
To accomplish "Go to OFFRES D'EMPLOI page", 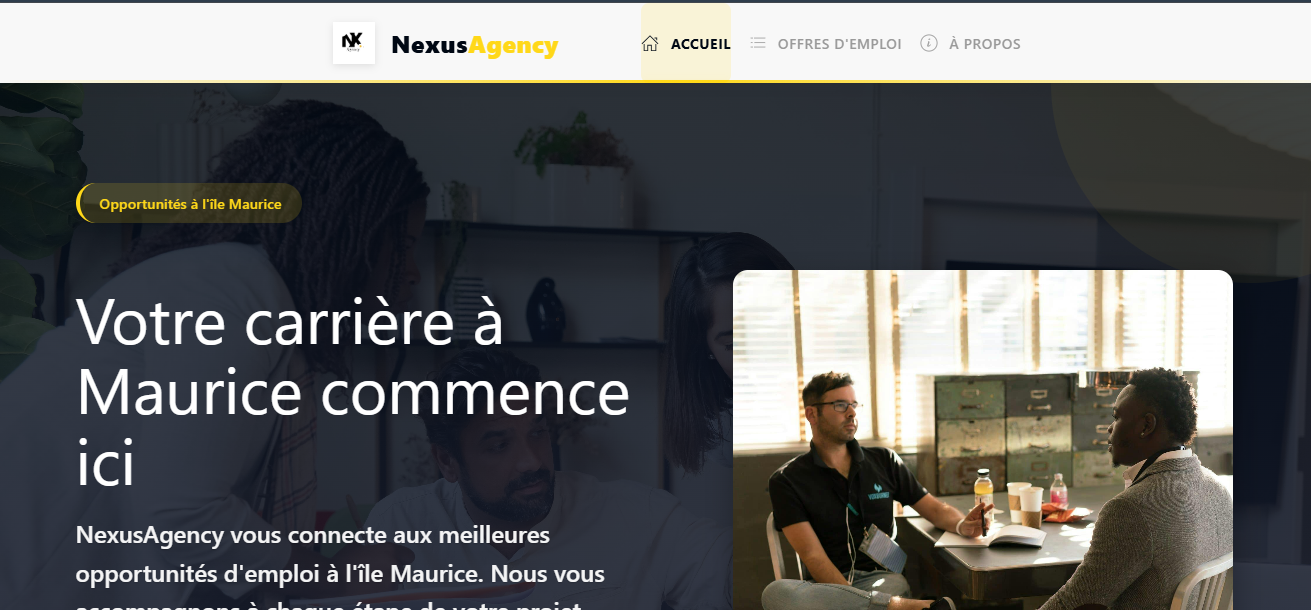I will click(x=826, y=43).
